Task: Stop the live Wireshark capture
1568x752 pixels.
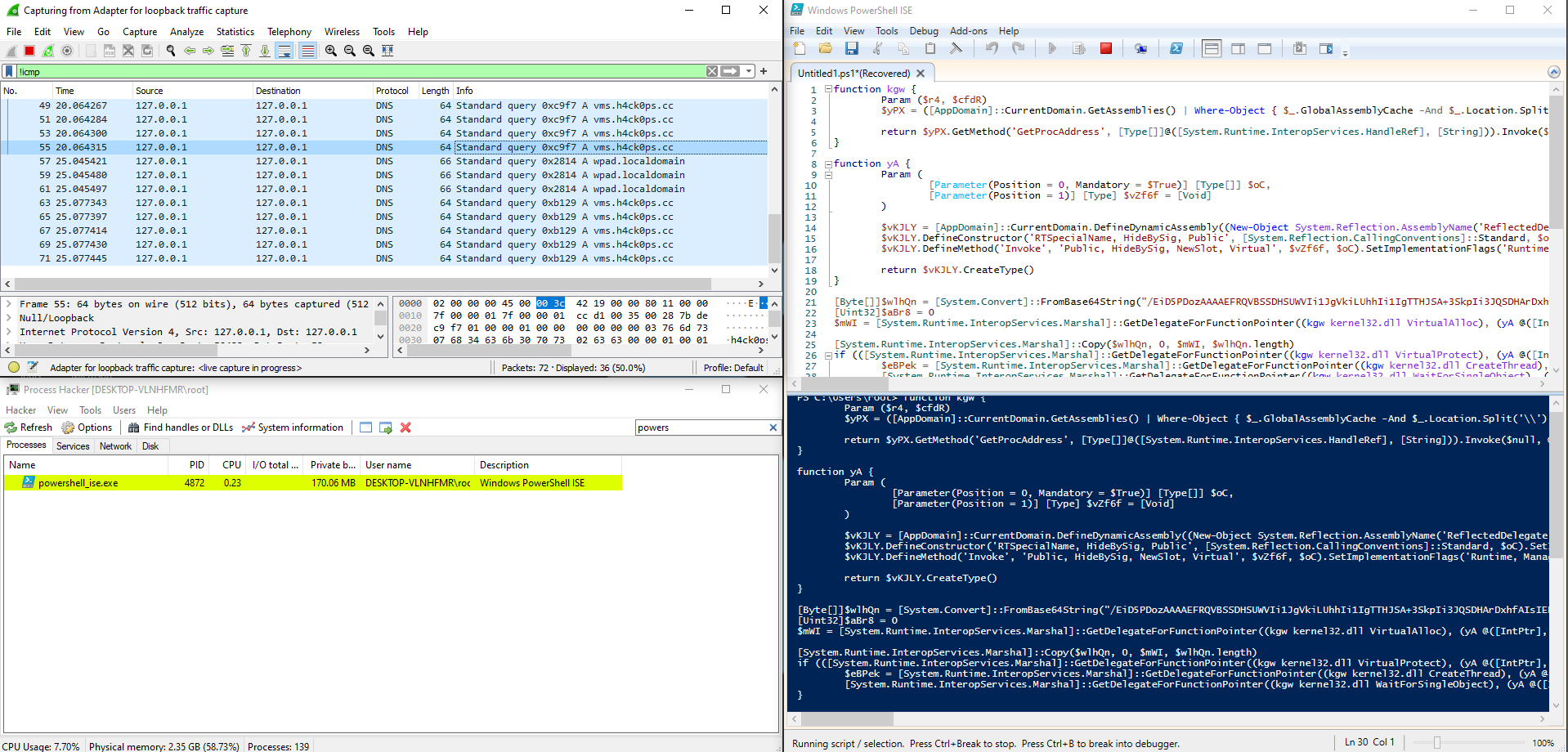Action: pos(29,51)
